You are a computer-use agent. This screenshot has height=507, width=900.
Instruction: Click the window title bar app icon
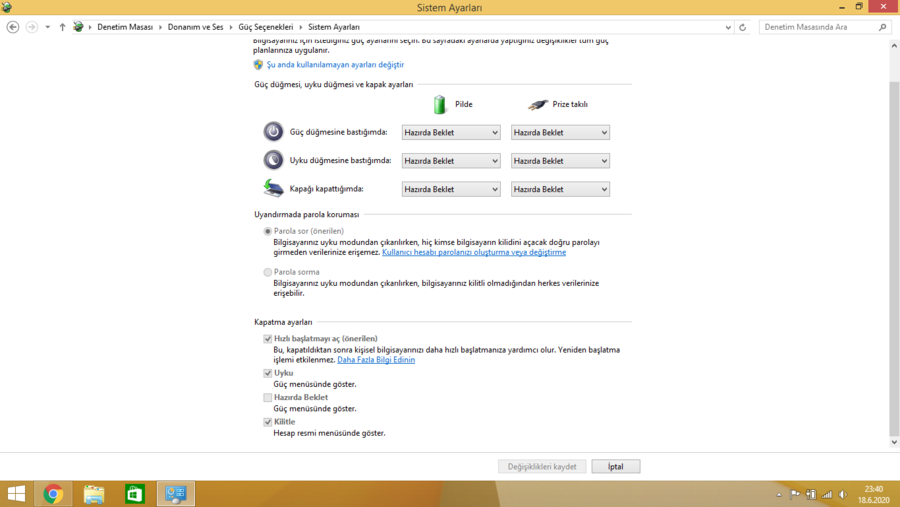[x=7, y=7]
